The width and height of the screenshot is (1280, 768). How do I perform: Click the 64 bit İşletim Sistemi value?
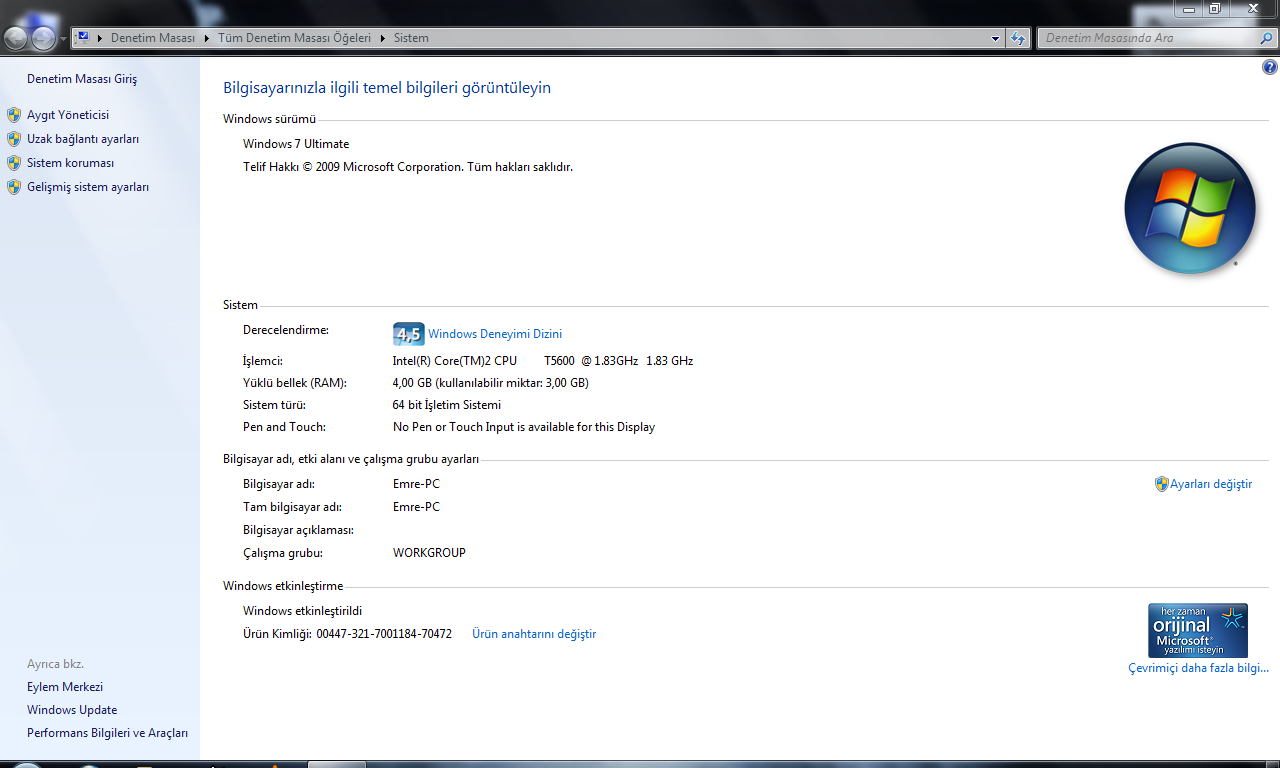(447, 405)
